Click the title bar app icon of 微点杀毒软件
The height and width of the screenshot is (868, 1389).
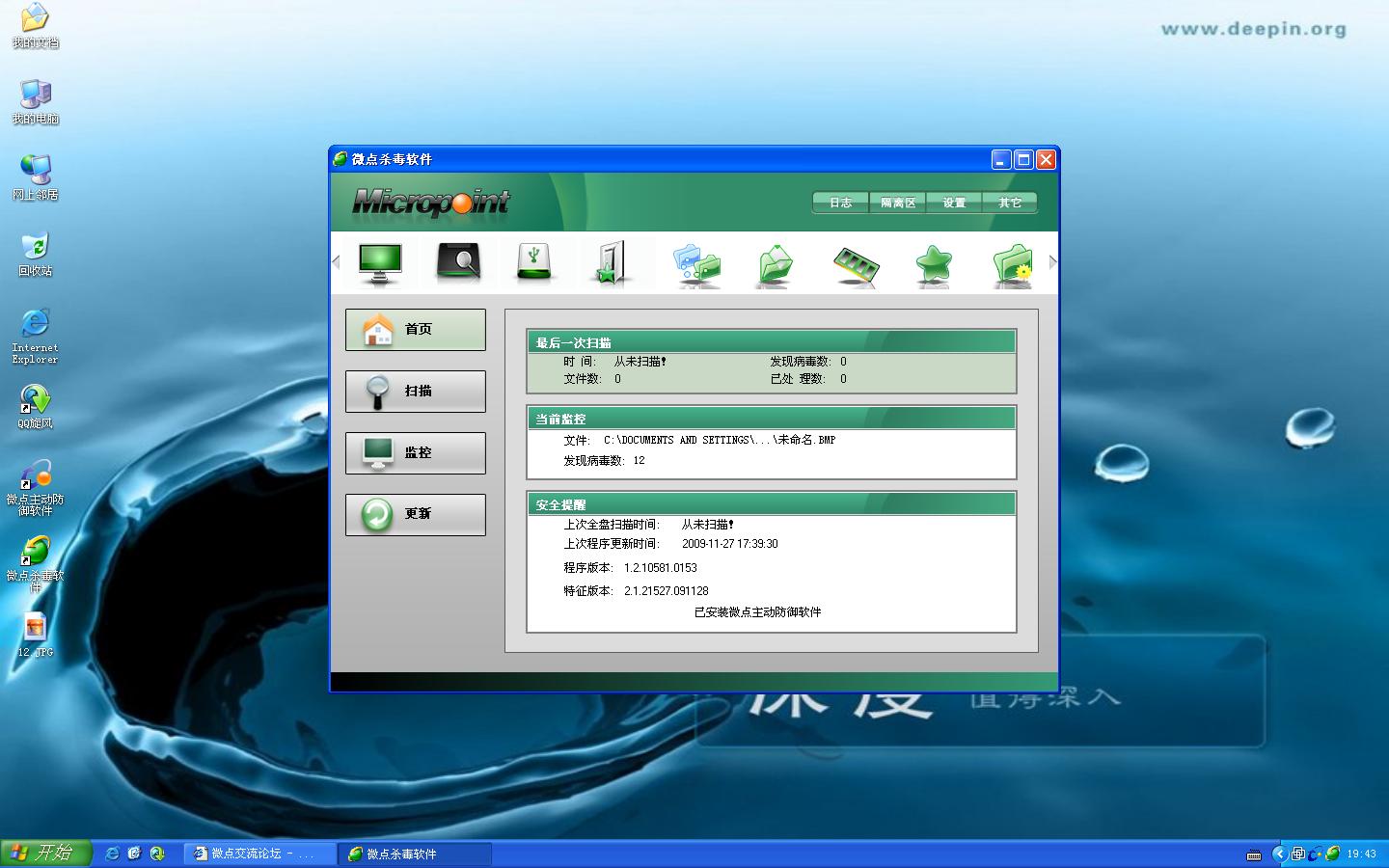point(340,159)
